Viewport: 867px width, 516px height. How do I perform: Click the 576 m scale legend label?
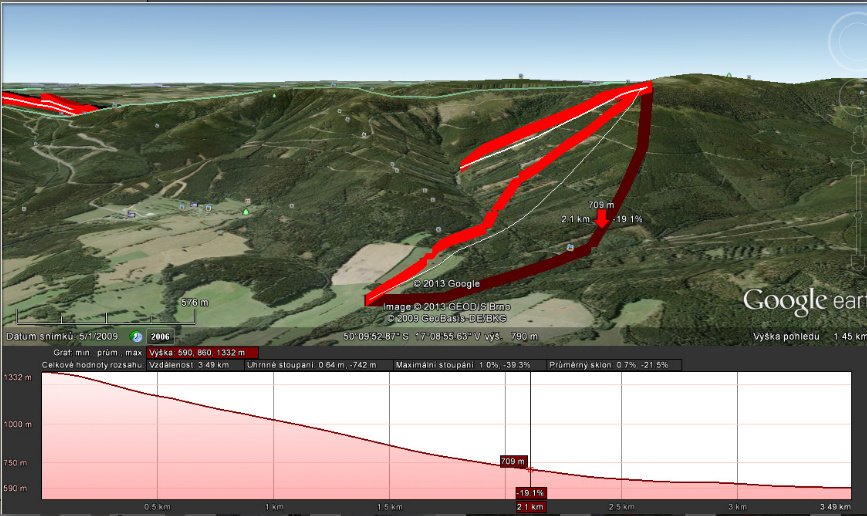(193, 302)
